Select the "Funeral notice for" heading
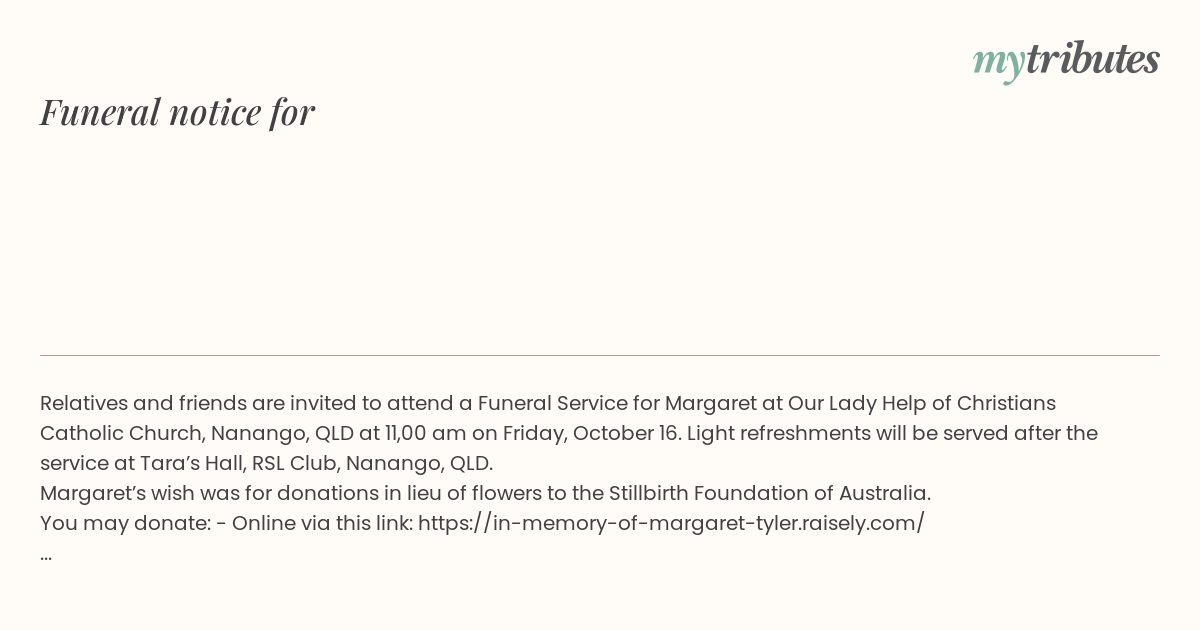The width and height of the screenshot is (1200, 630). pyautogui.click(x=177, y=112)
